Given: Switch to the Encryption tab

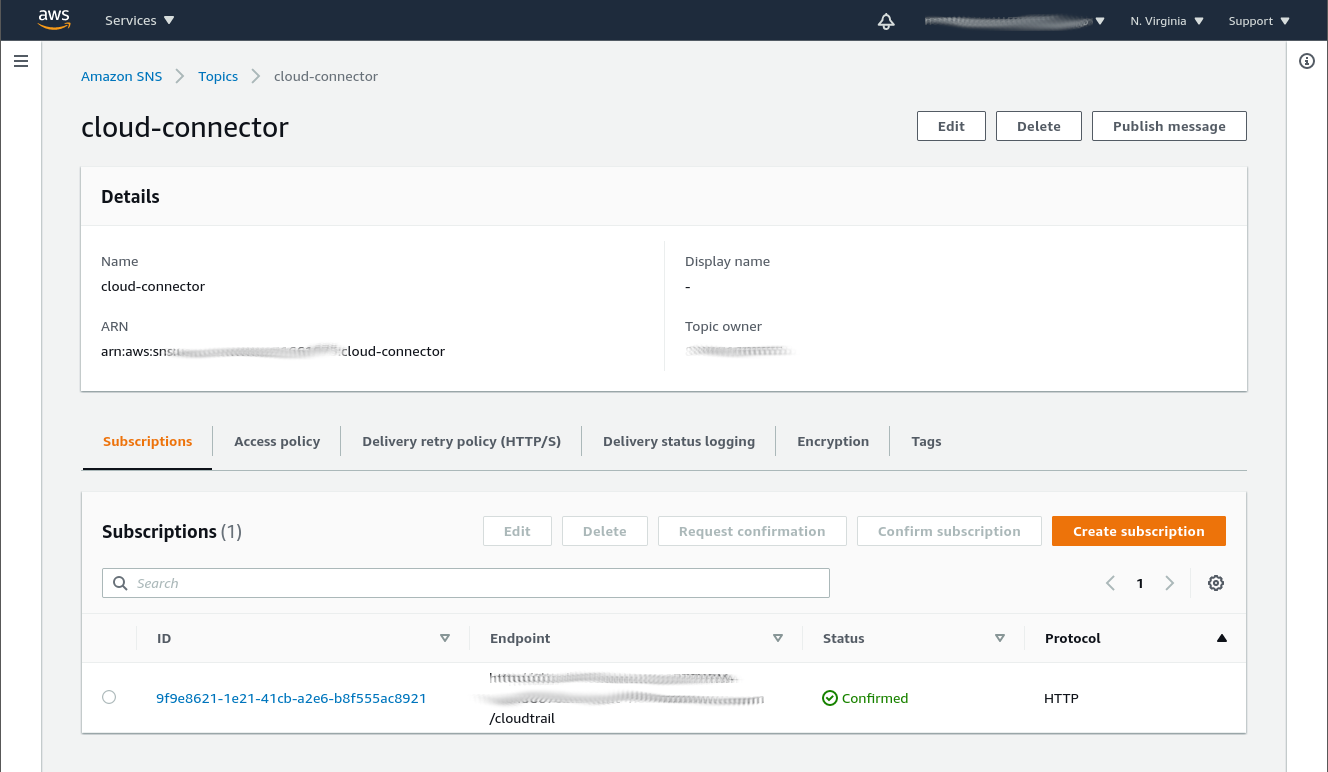Looking at the screenshot, I should coord(833,441).
